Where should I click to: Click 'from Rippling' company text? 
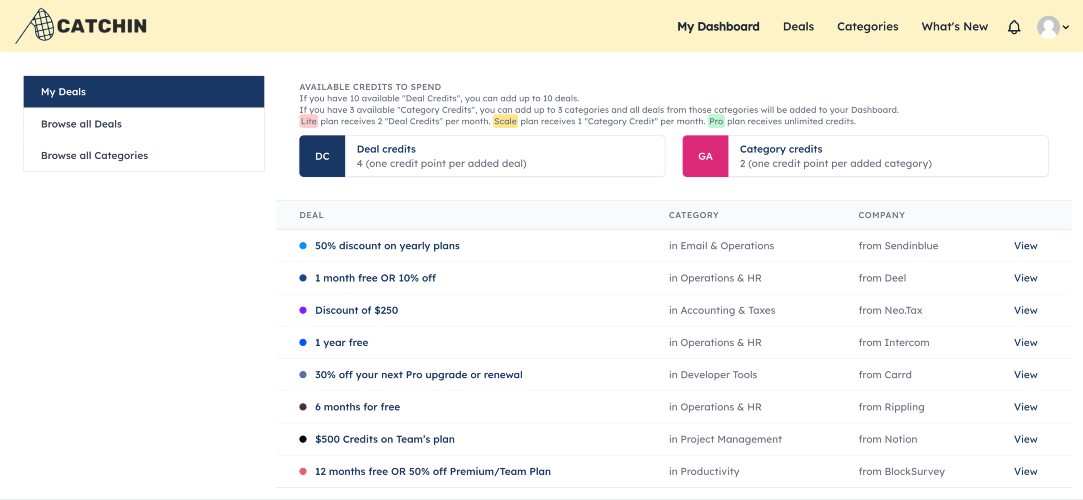click(x=891, y=407)
